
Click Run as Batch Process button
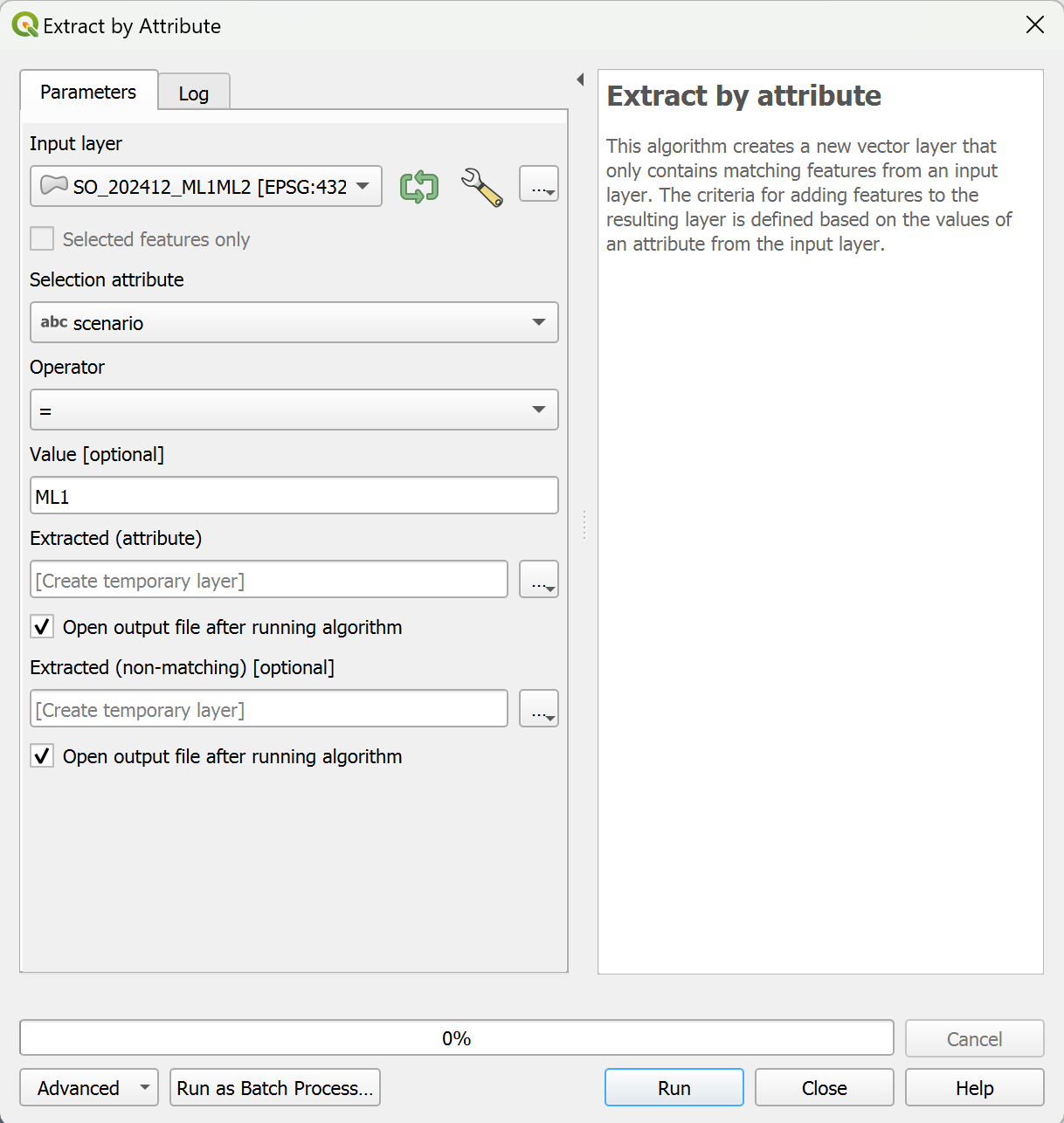coord(275,1088)
